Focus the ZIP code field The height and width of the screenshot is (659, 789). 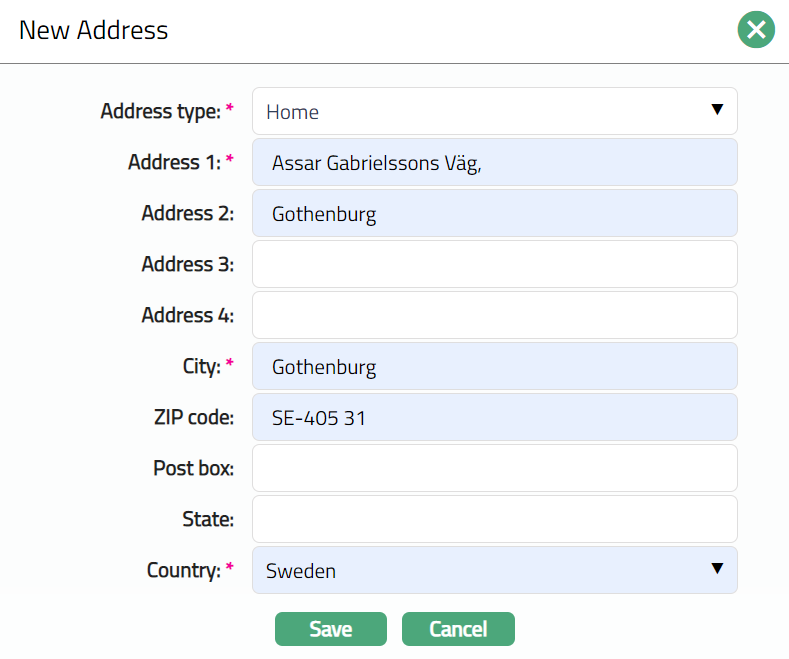point(494,417)
